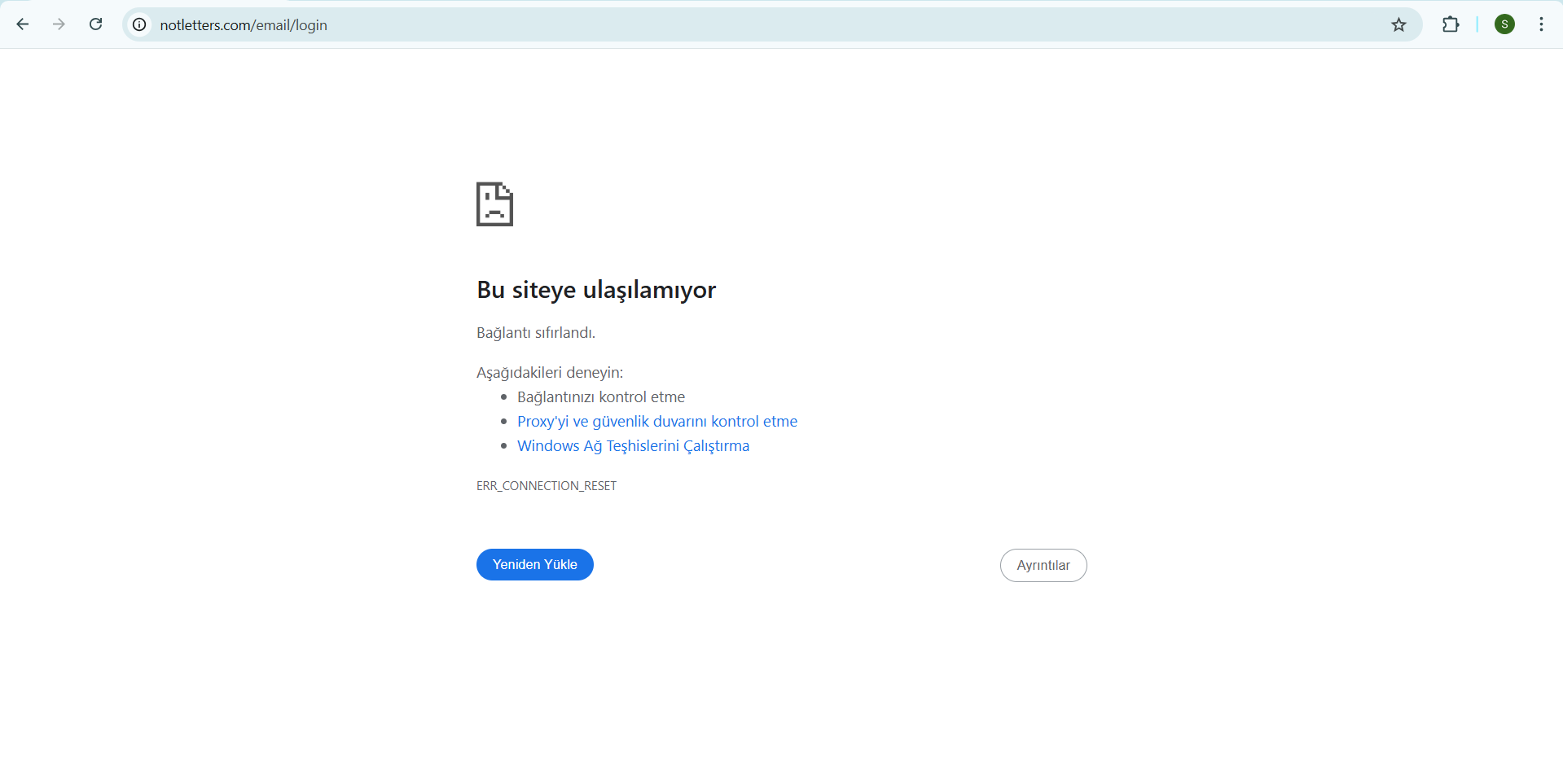The image size is (1563, 784).
Task: Reload the page with the refresh icon
Action: [x=95, y=24]
